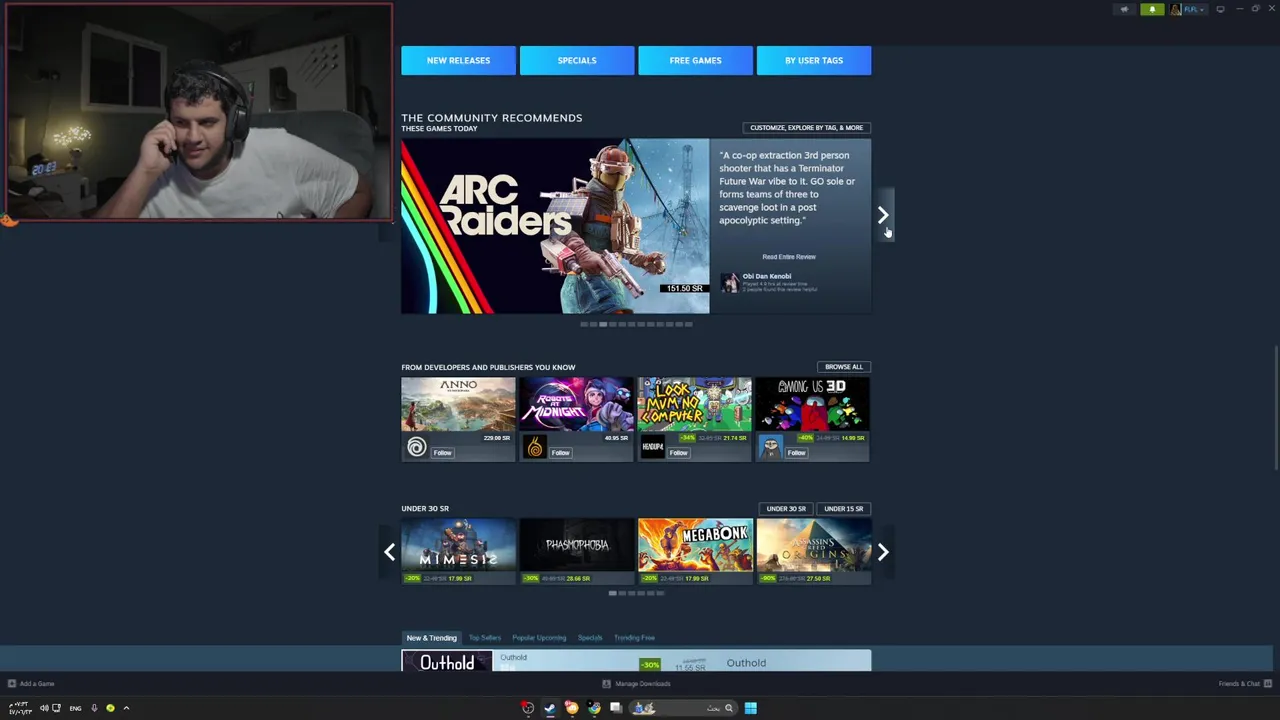Switch to the New & Trending tab
1280x720 pixels.
(x=431, y=638)
